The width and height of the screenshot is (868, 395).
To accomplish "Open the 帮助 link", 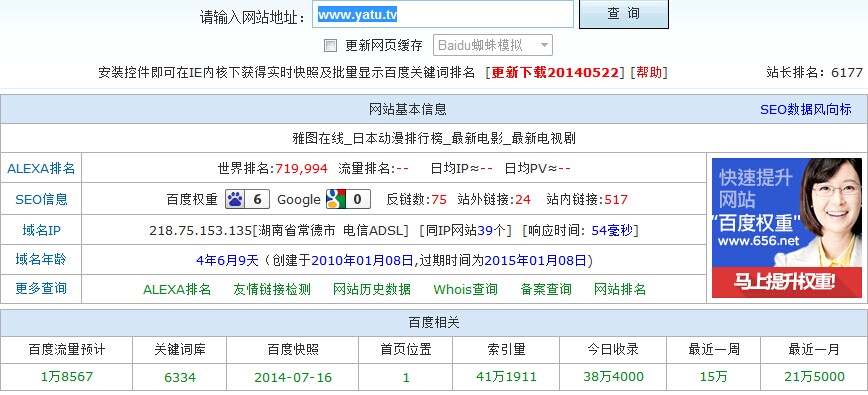I will pyautogui.click(x=649, y=72).
